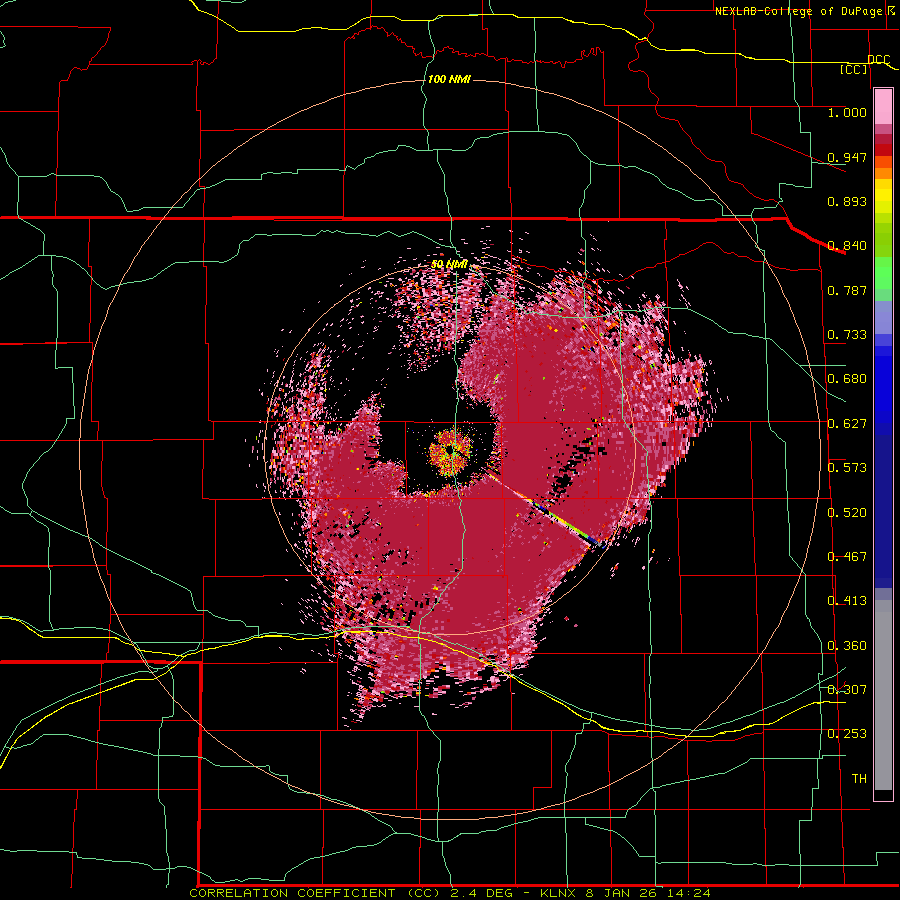Screen dimensions: 900x900
Task: Click the KLNX station identifier in the caption
Action: point(560,893)
